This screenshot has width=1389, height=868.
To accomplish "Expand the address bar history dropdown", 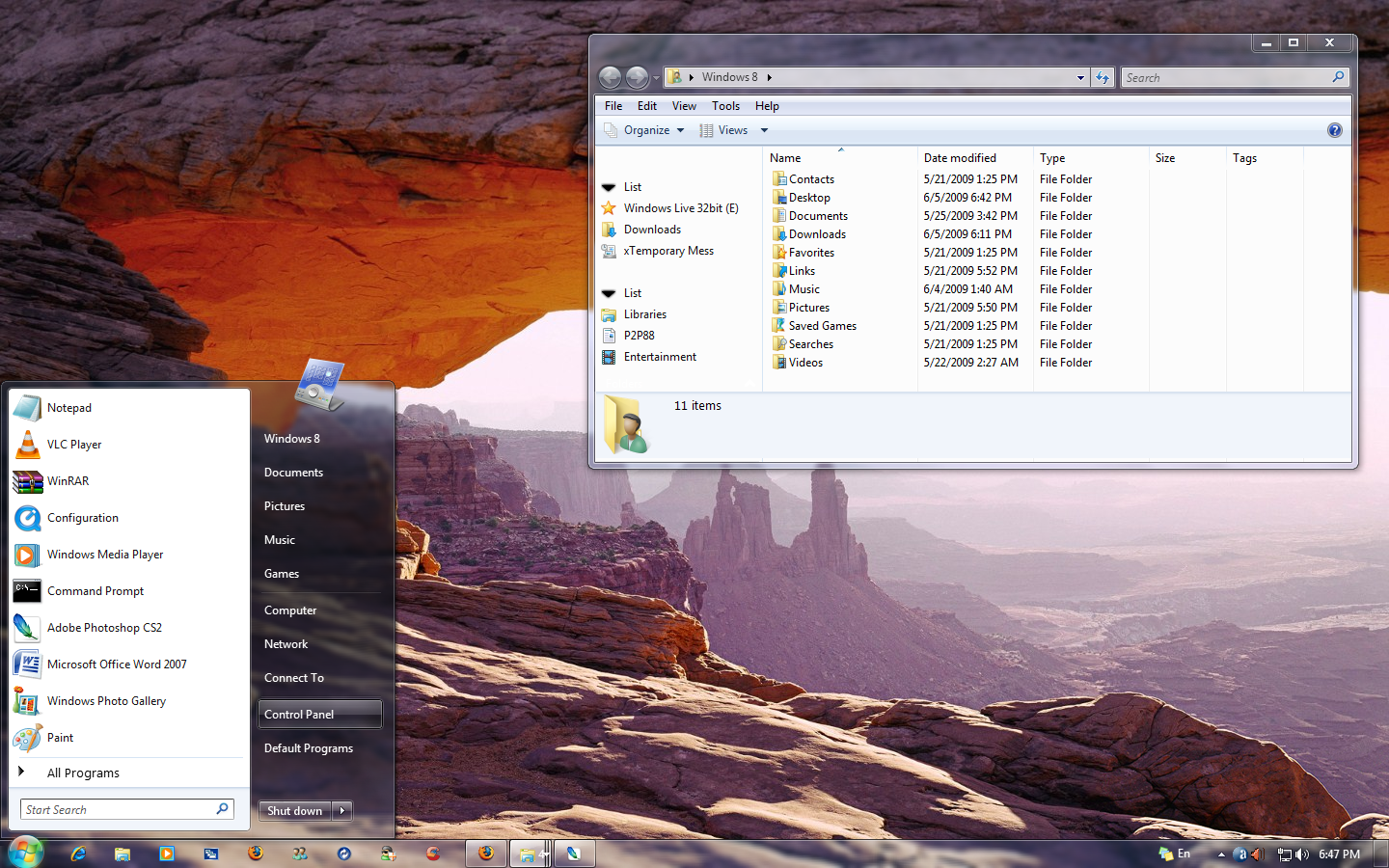I will coord(1080,77).
